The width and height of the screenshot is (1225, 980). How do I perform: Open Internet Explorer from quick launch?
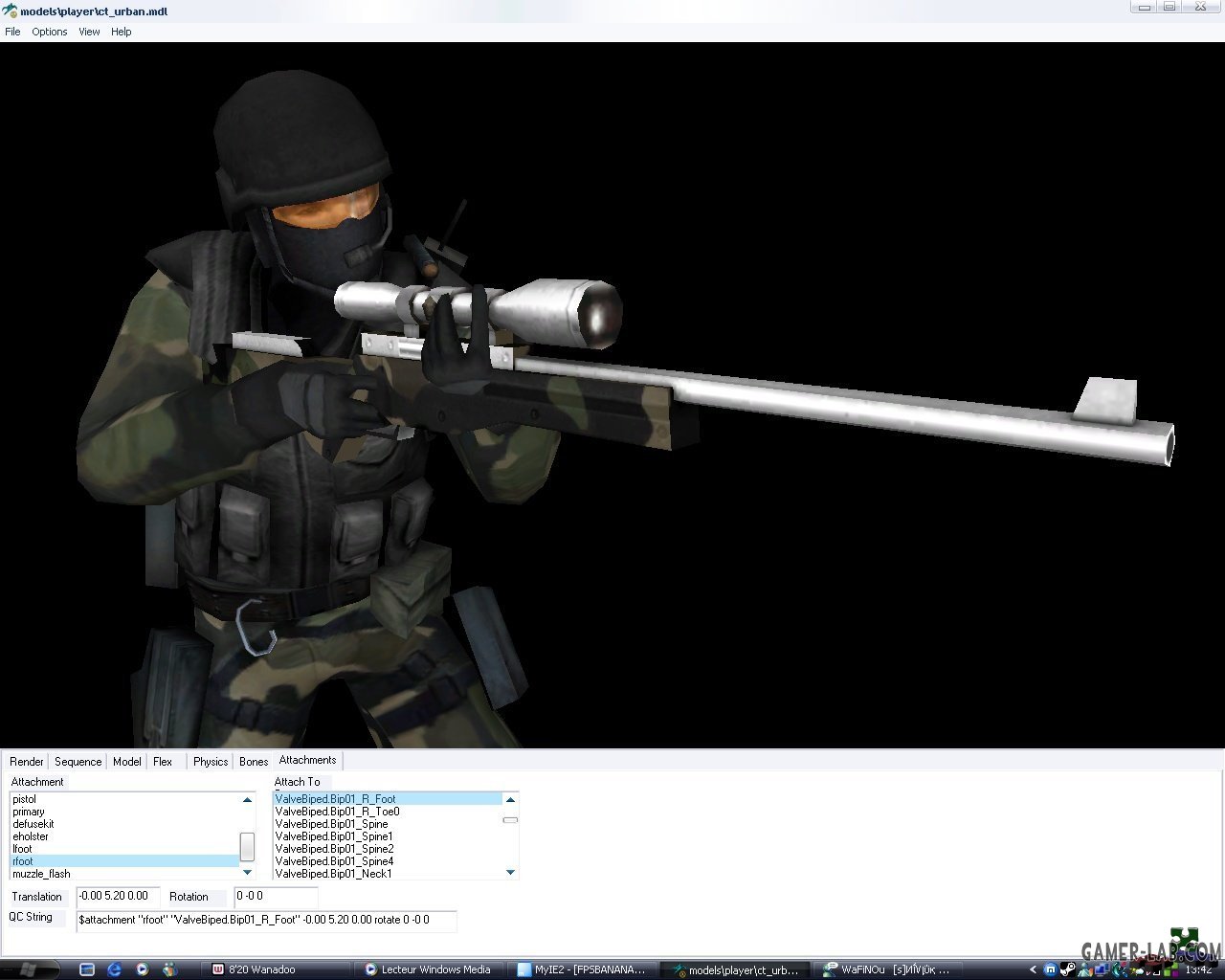(x=115, y=969)
